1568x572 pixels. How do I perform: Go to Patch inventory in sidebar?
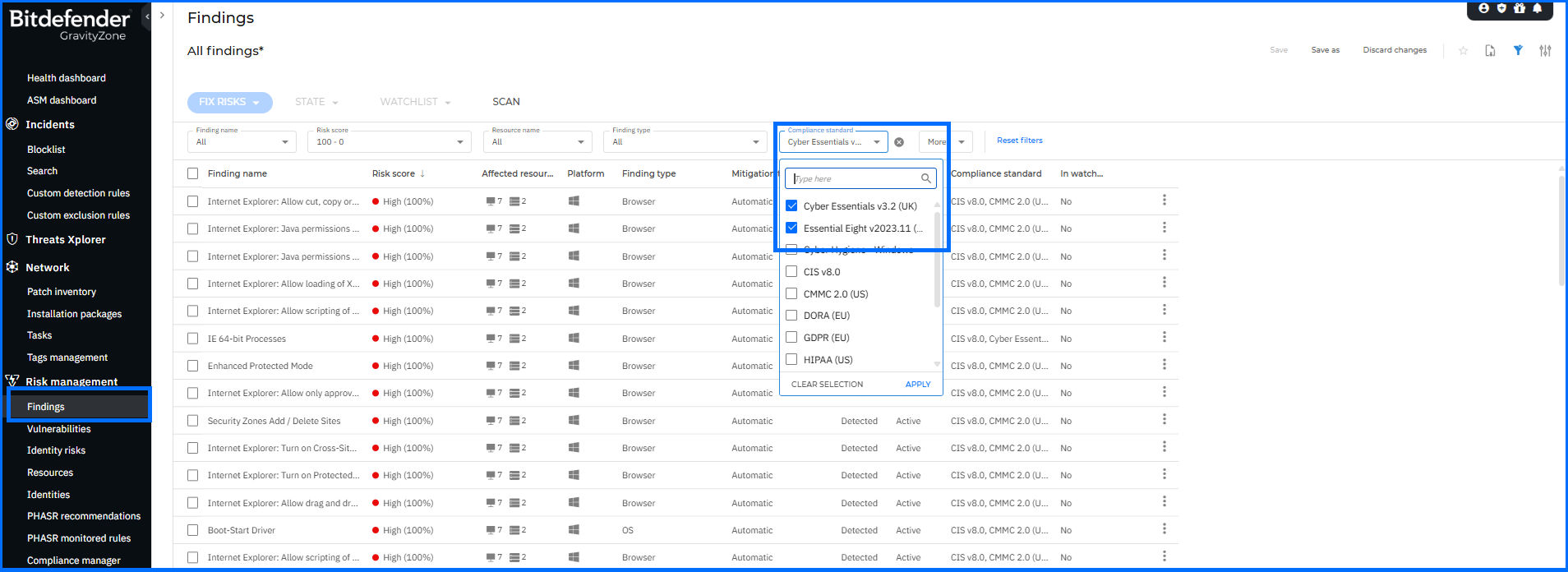click(62, 292)
